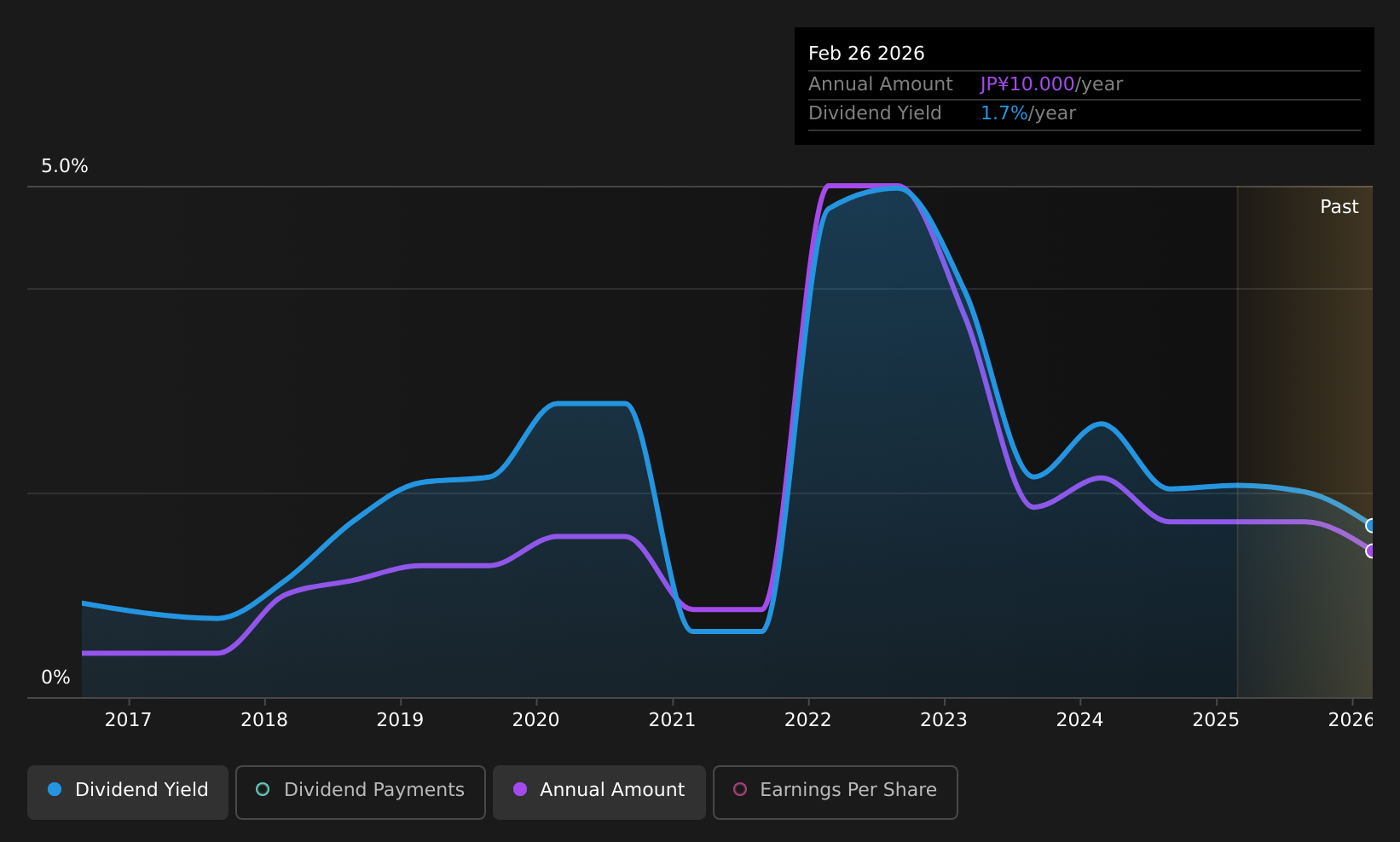Click the Annual Amount tooltip row label
Viewport: 1400px width, 842px height.
tap(881, 84)
